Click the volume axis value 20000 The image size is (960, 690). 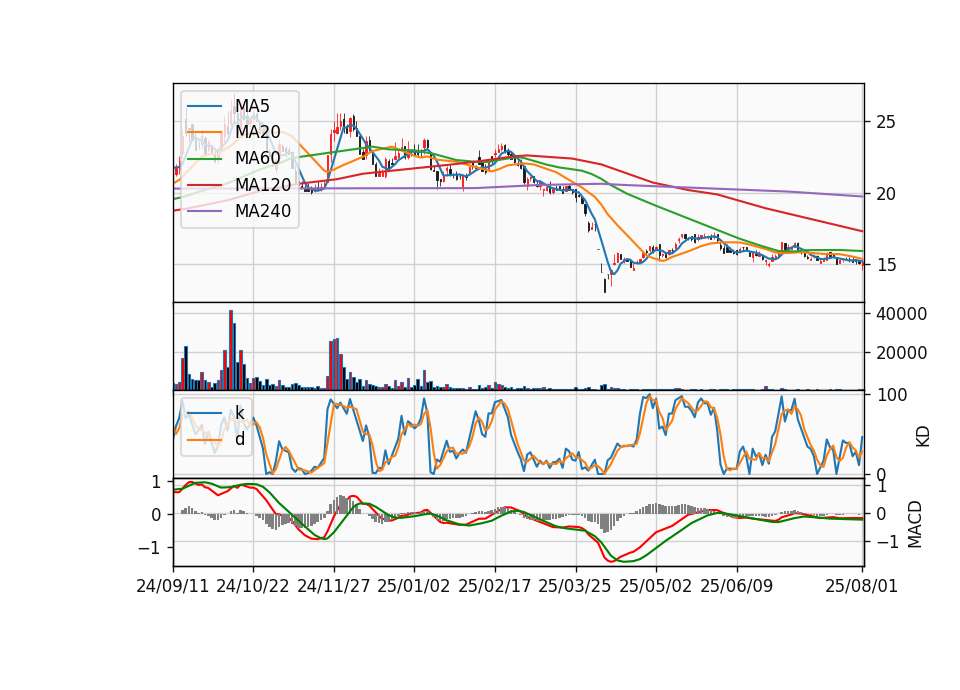[x=902, y=353]
